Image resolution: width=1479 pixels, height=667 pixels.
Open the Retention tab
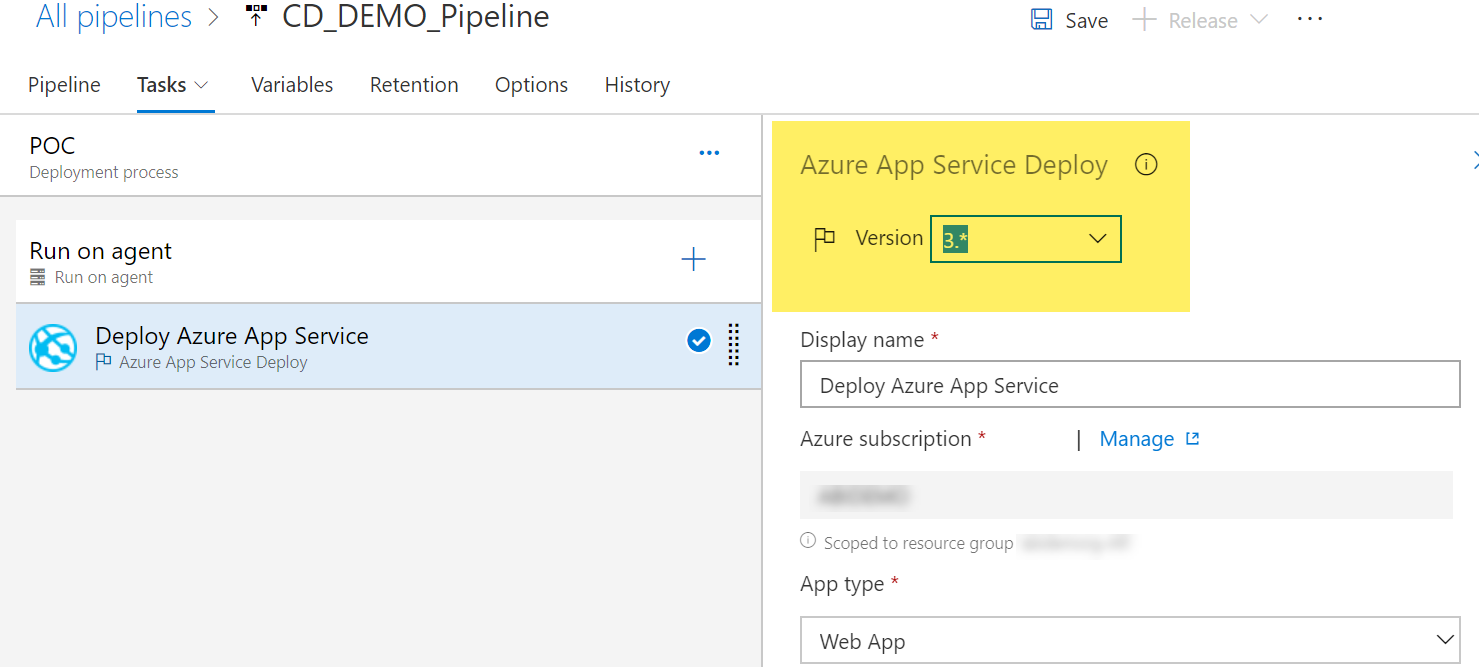point(414,85)
